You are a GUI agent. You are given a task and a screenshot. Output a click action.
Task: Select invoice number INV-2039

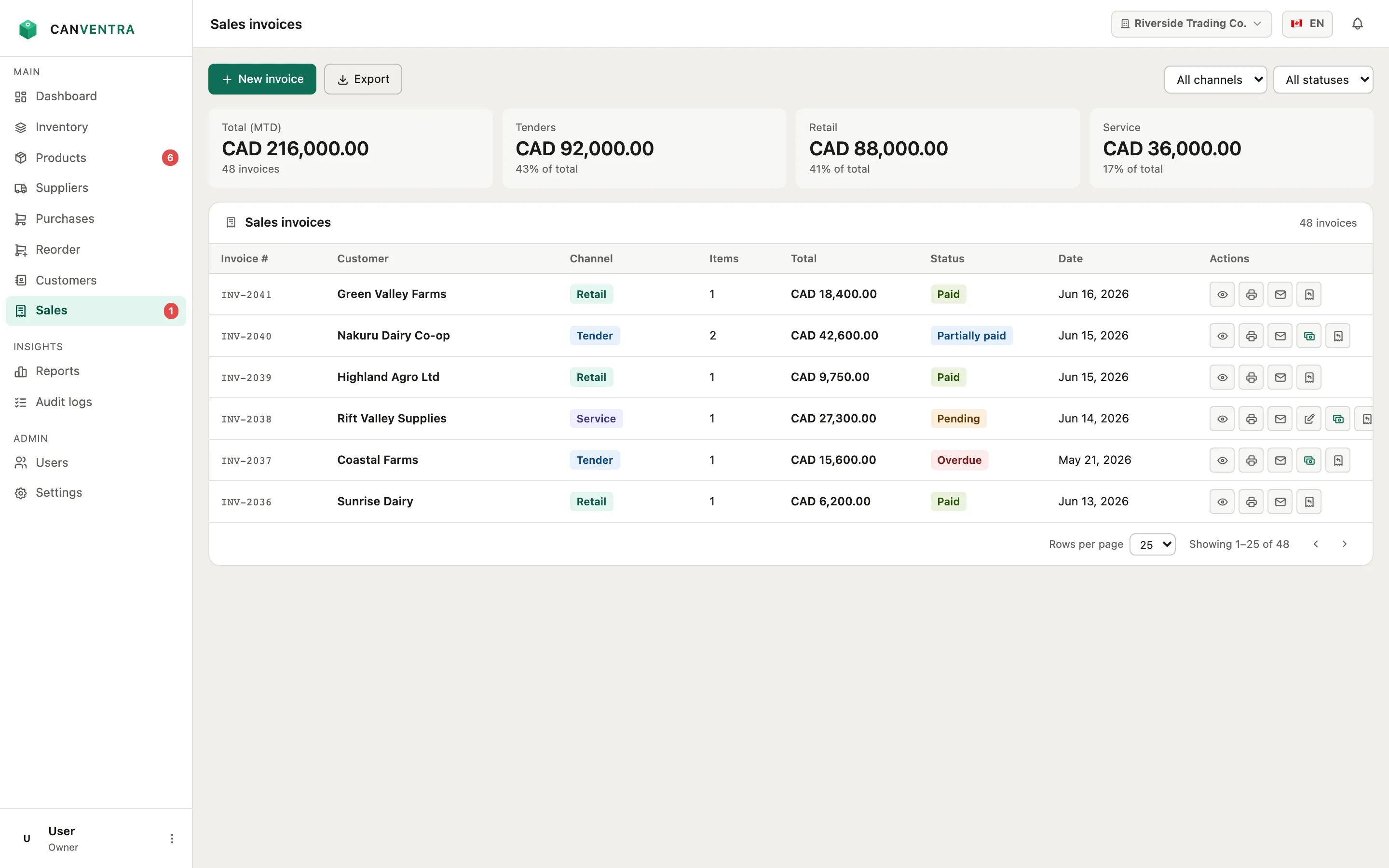coord(246,378)
